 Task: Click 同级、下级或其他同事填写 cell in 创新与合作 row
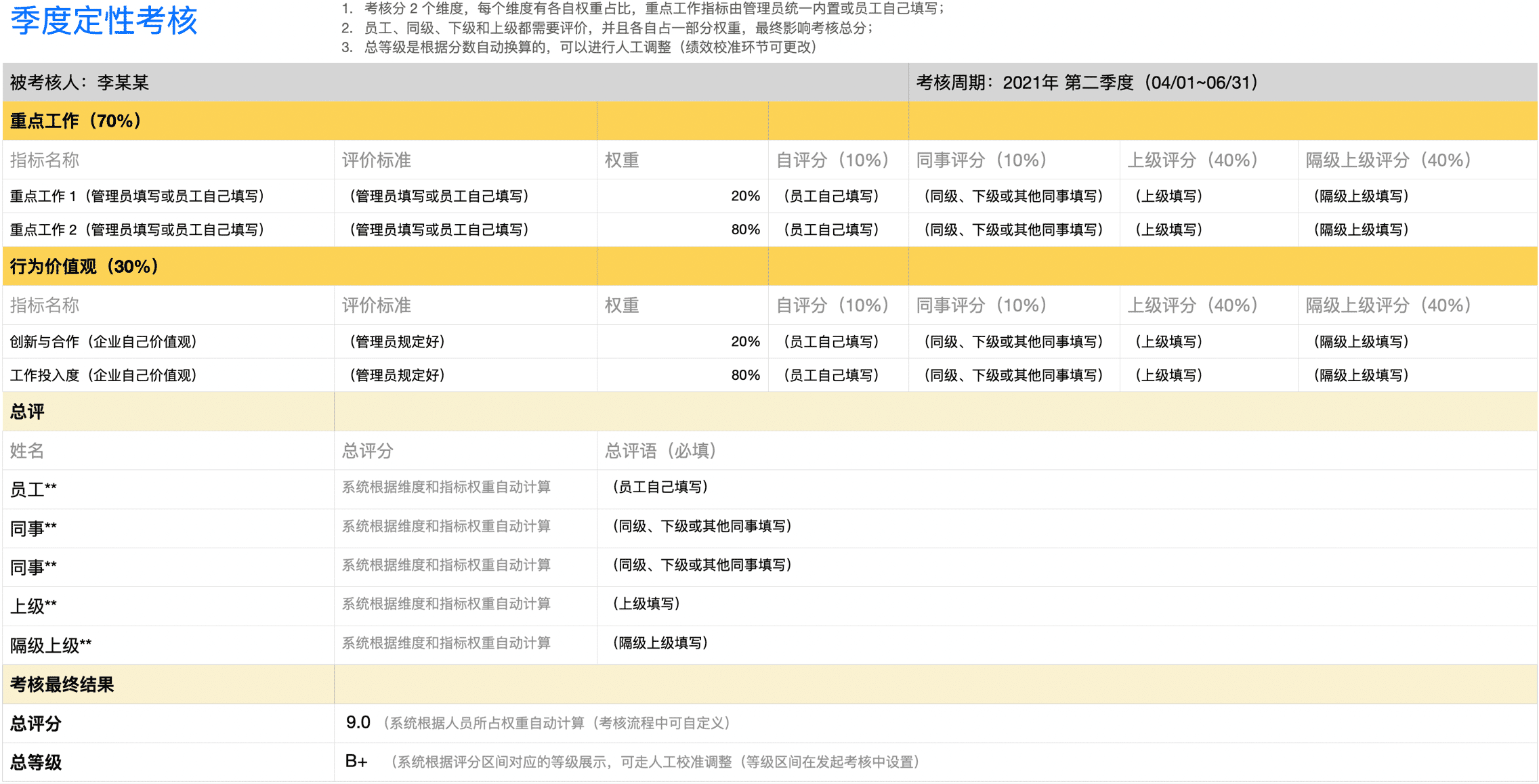pyautogui.click(x=1014, y=342)
